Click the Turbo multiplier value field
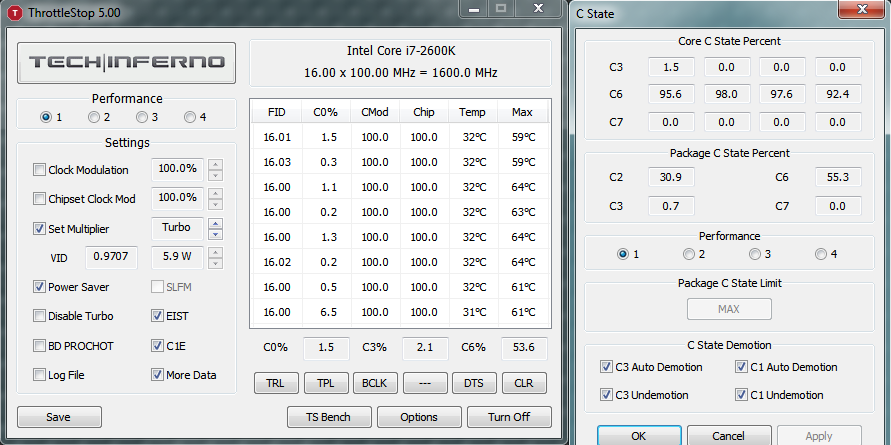The width and height of the screenshot is (891, 445). click(177, 227)
